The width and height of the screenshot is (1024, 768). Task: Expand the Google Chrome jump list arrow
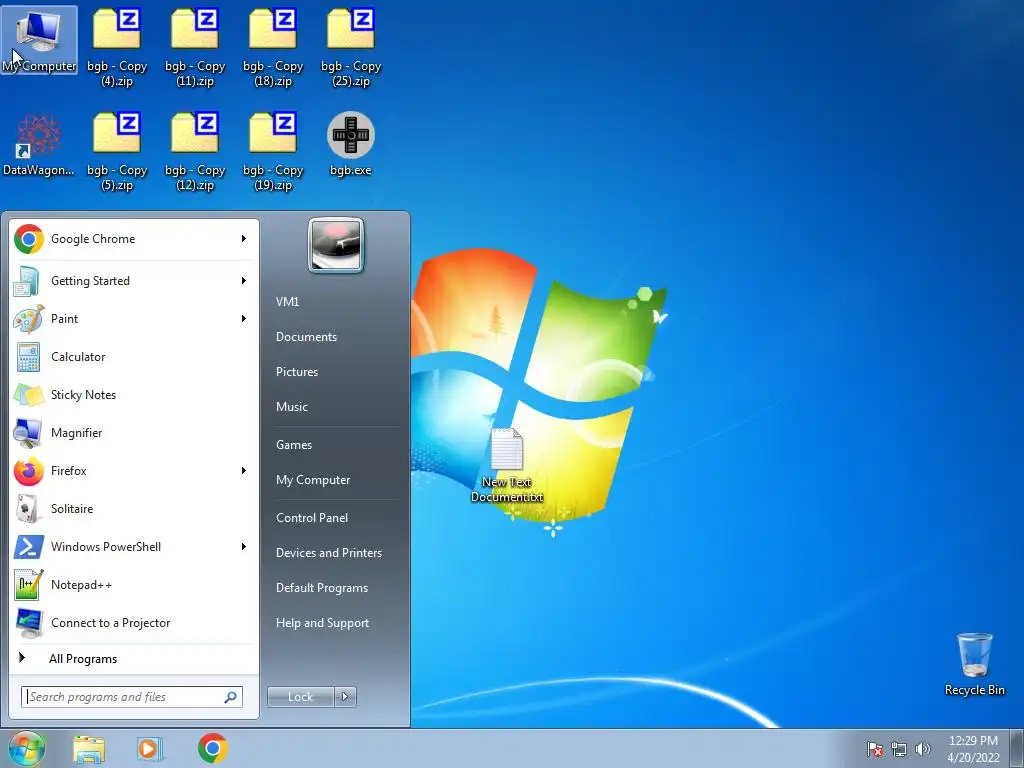(244, 239)
